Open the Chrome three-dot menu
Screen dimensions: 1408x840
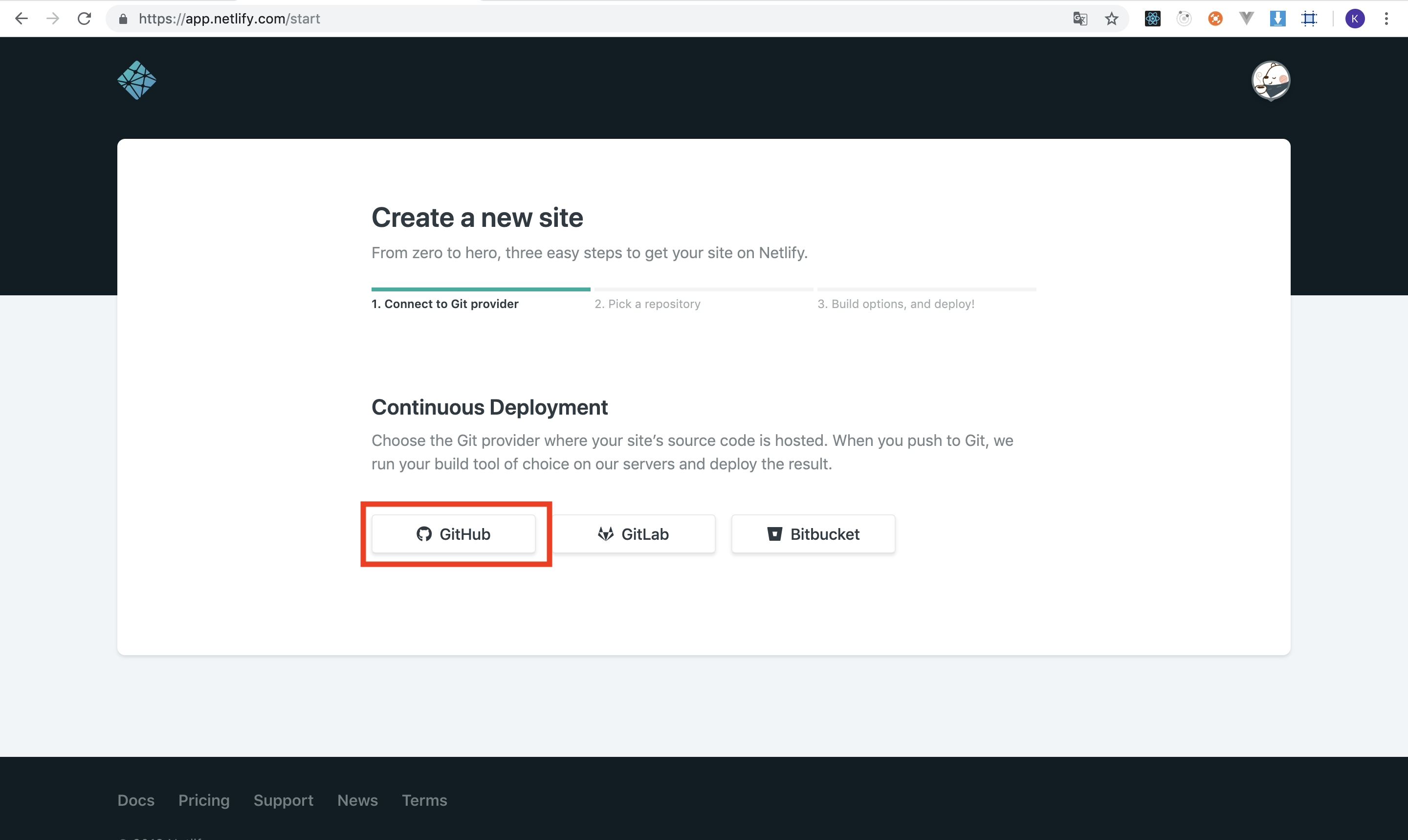click(x=1386, y=19)
